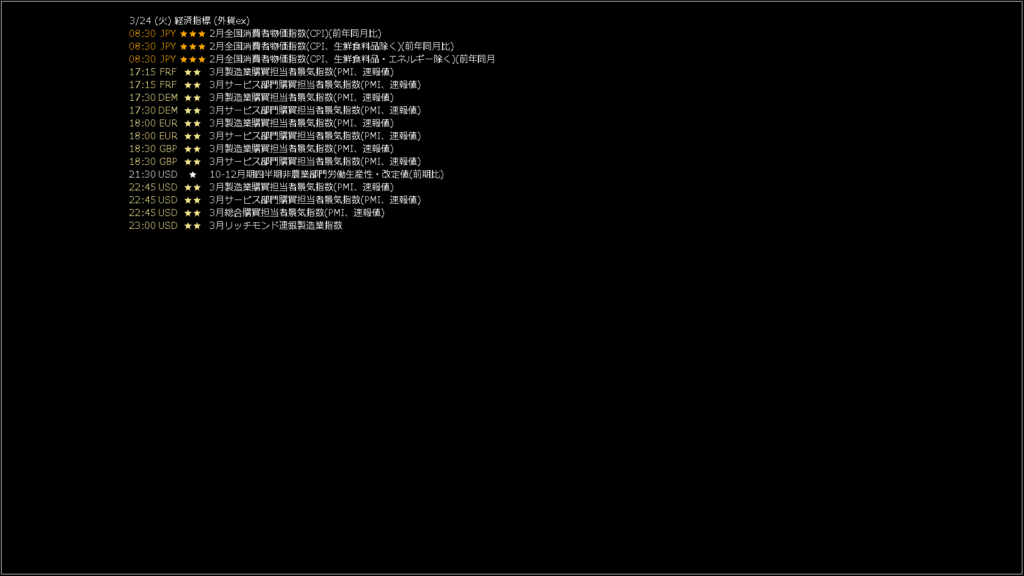Open the 18:30 GBP サービス部門 PMI entry
1024x576 pixels.
[315, 161]
